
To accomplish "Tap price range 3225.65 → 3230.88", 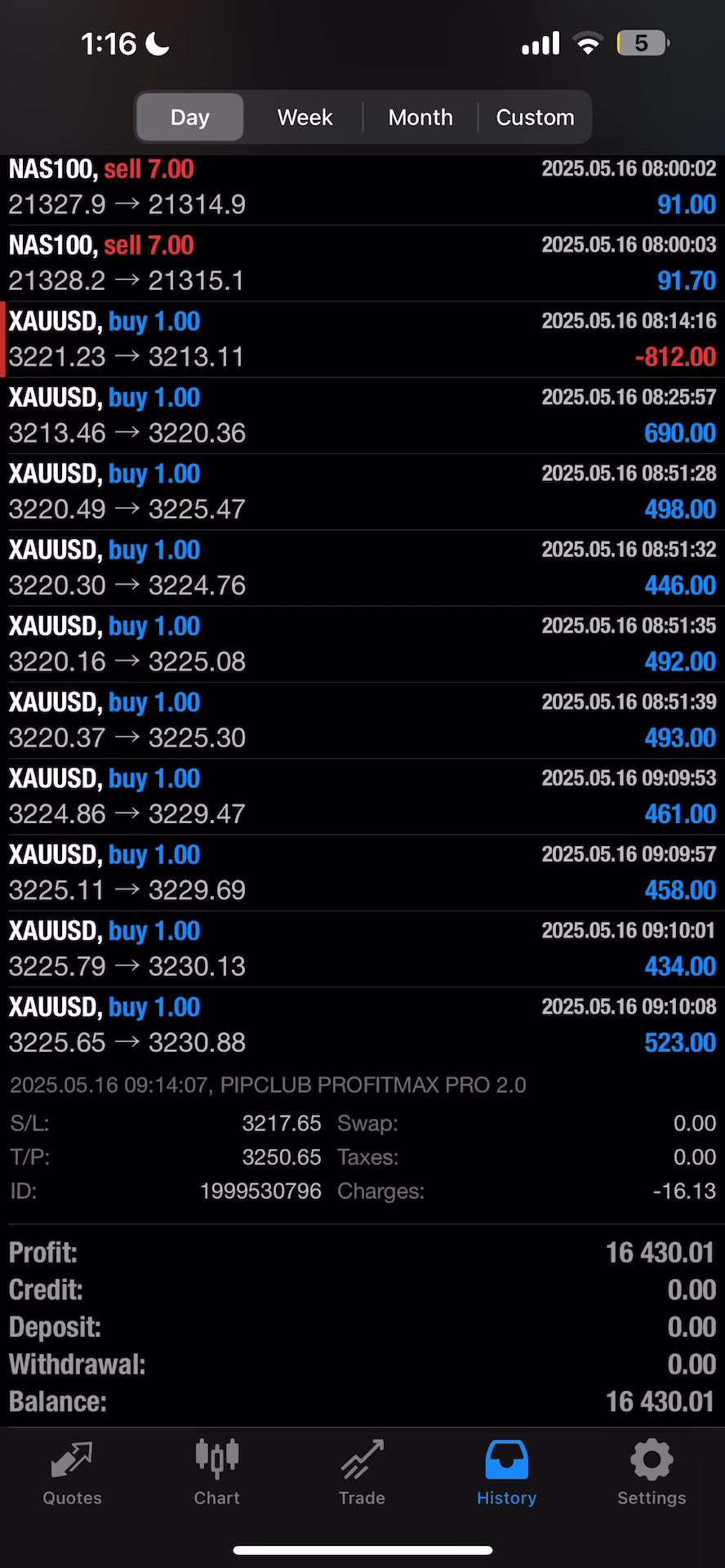I will click(127, 1042).
